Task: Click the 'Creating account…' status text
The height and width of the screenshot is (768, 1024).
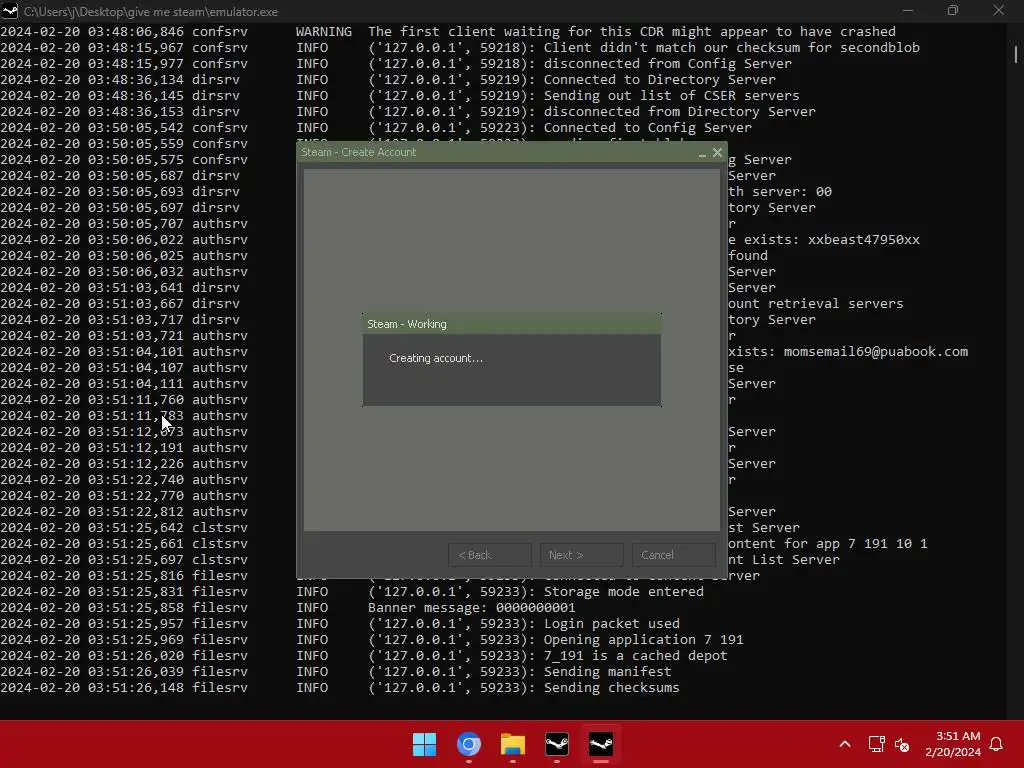Action: pyautogui.click(x=436, y=358)
